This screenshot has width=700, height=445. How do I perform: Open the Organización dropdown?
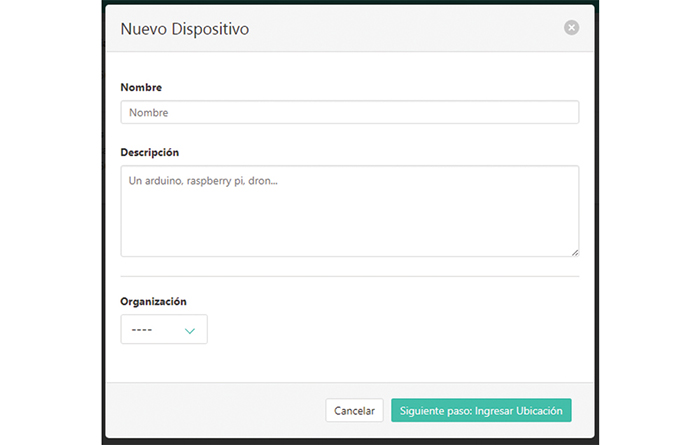(164, 330)
